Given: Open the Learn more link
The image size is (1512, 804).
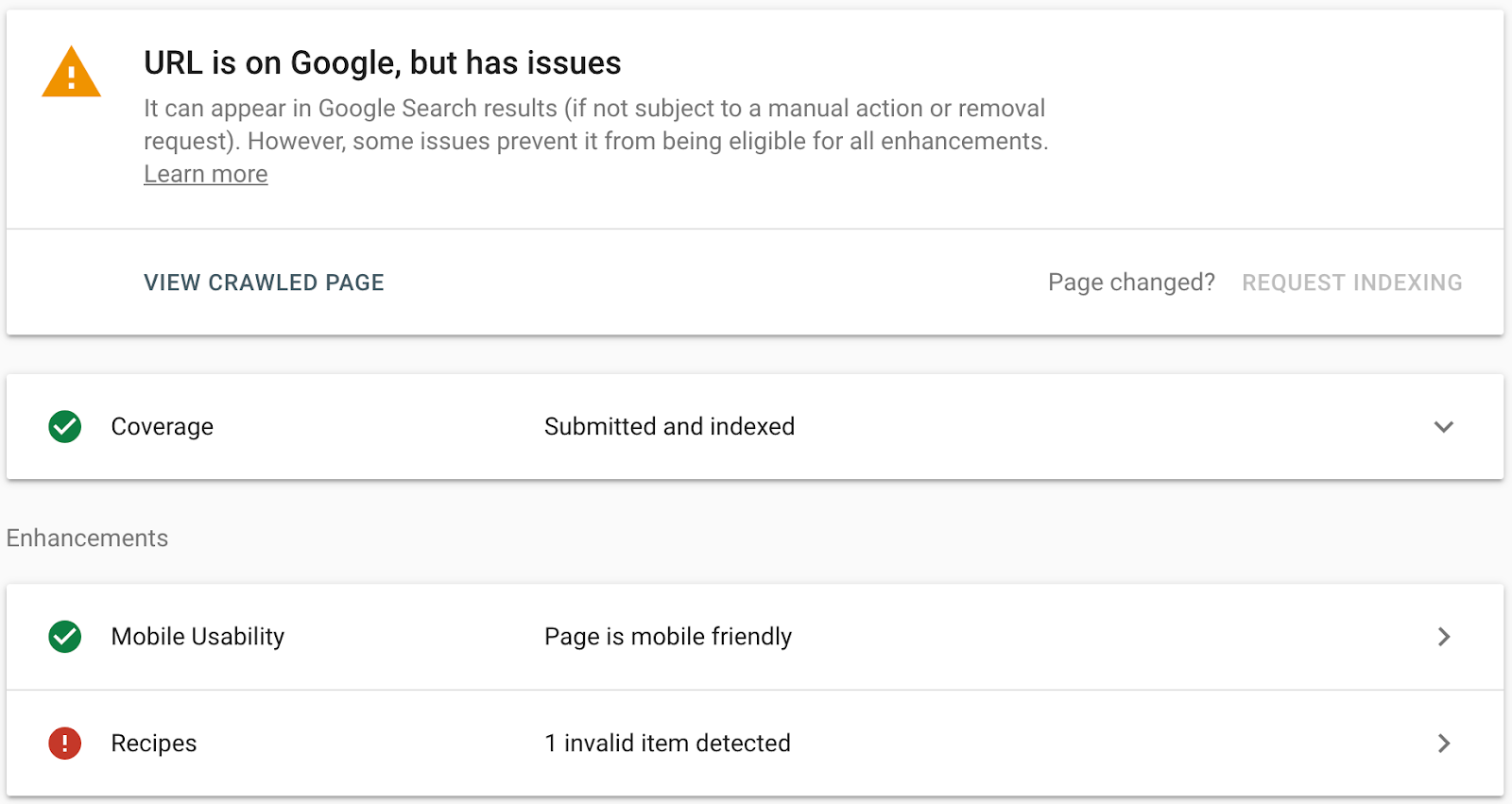Looking at the screenshot, I should pos(205,174).
